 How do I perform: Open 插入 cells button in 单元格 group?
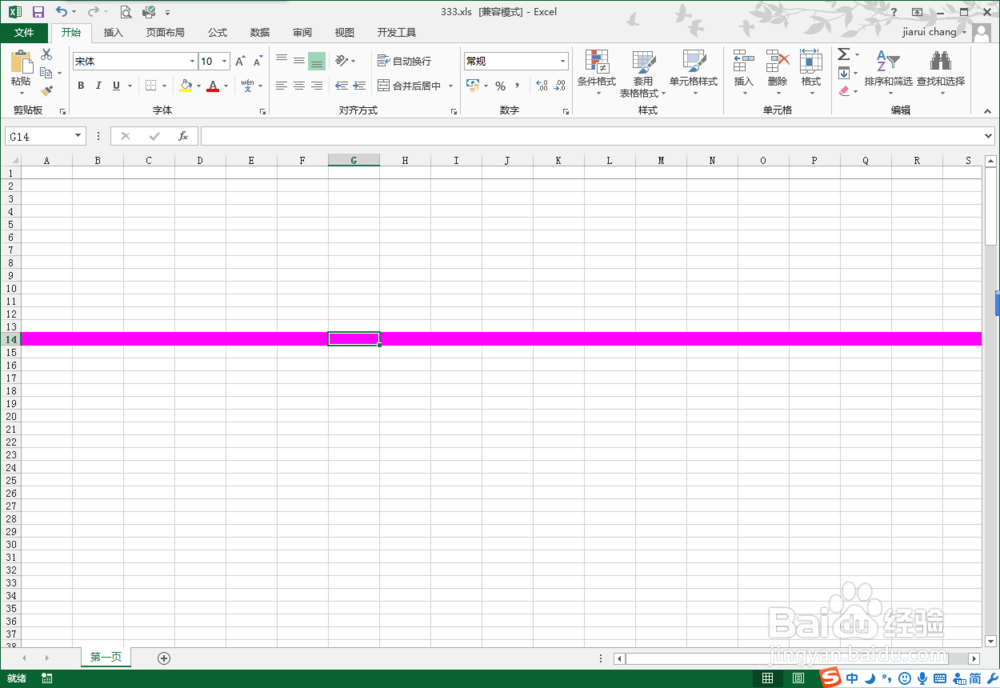coord(744,73)
